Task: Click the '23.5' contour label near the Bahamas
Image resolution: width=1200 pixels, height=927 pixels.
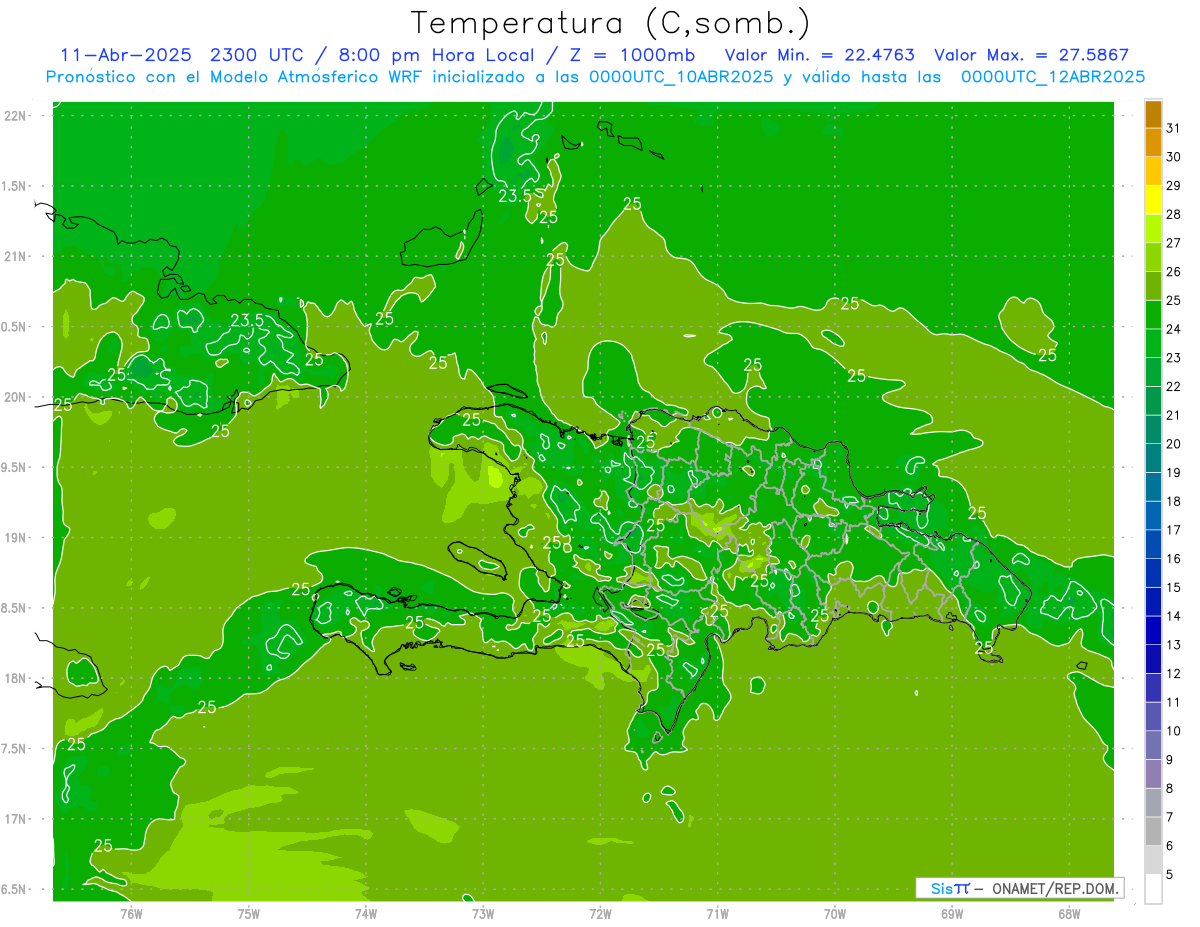Action: (516, 196)
